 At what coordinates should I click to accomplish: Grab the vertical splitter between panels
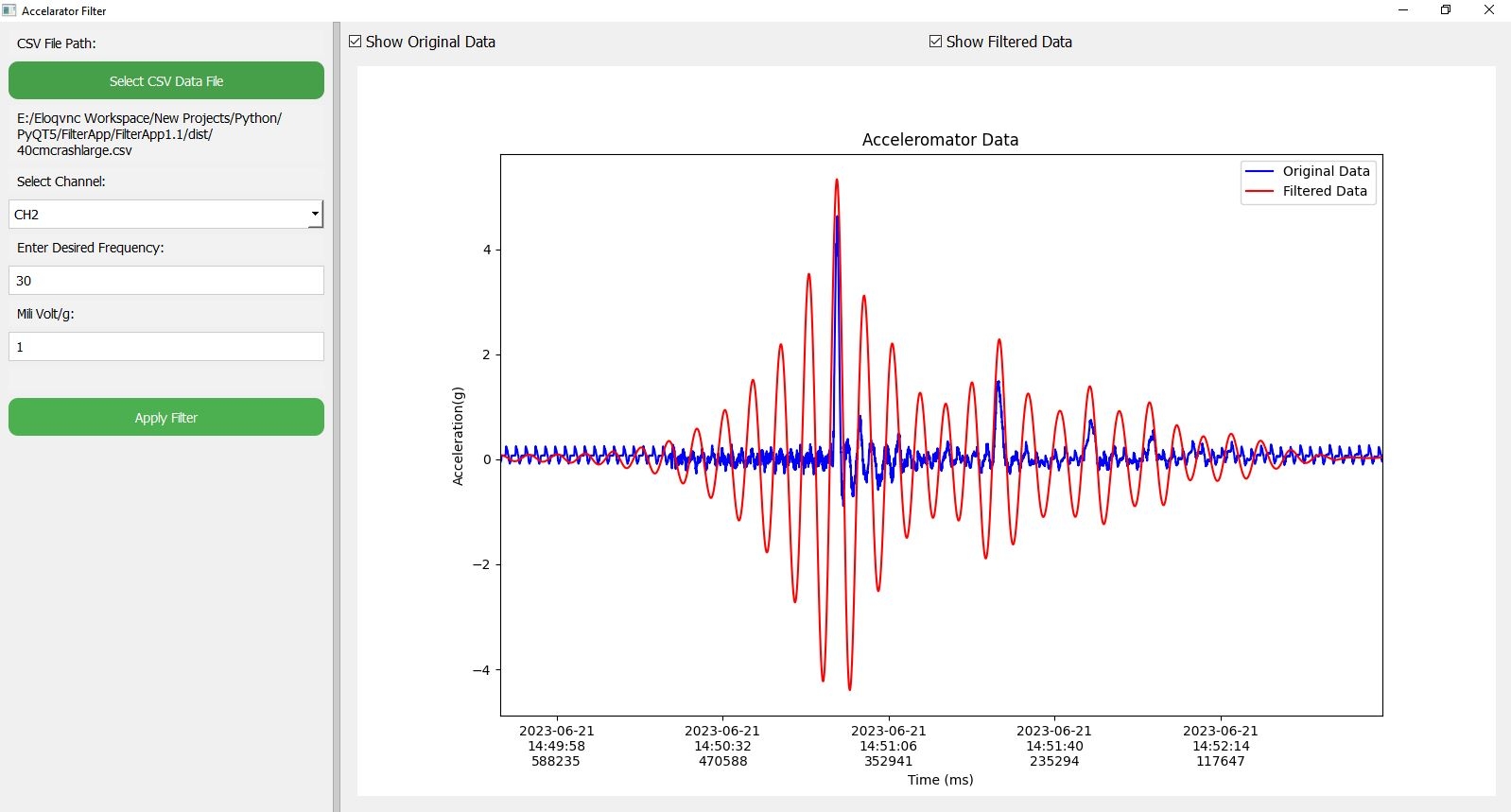(336, 416)
